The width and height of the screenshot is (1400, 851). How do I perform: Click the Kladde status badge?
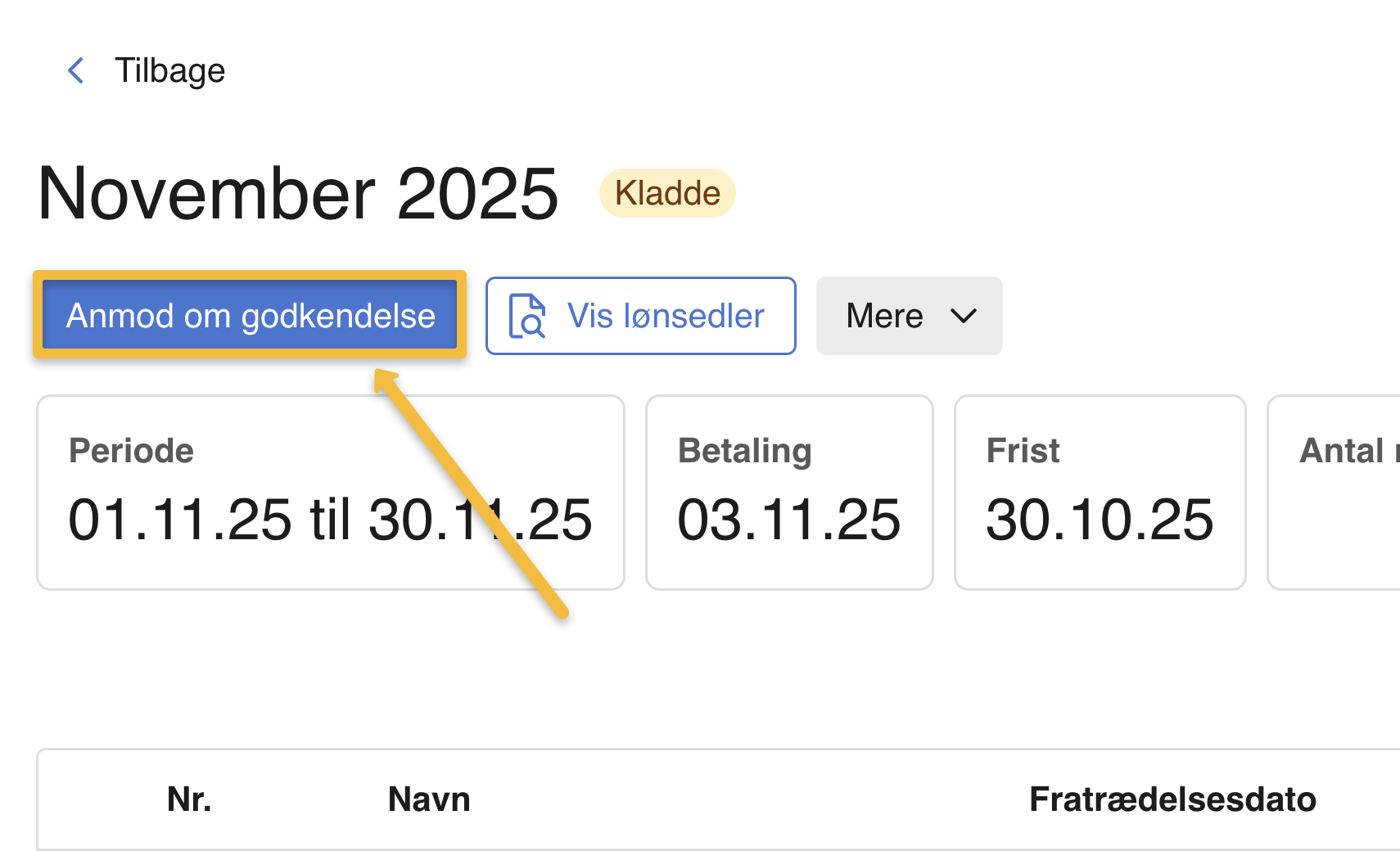coord(667,193)
